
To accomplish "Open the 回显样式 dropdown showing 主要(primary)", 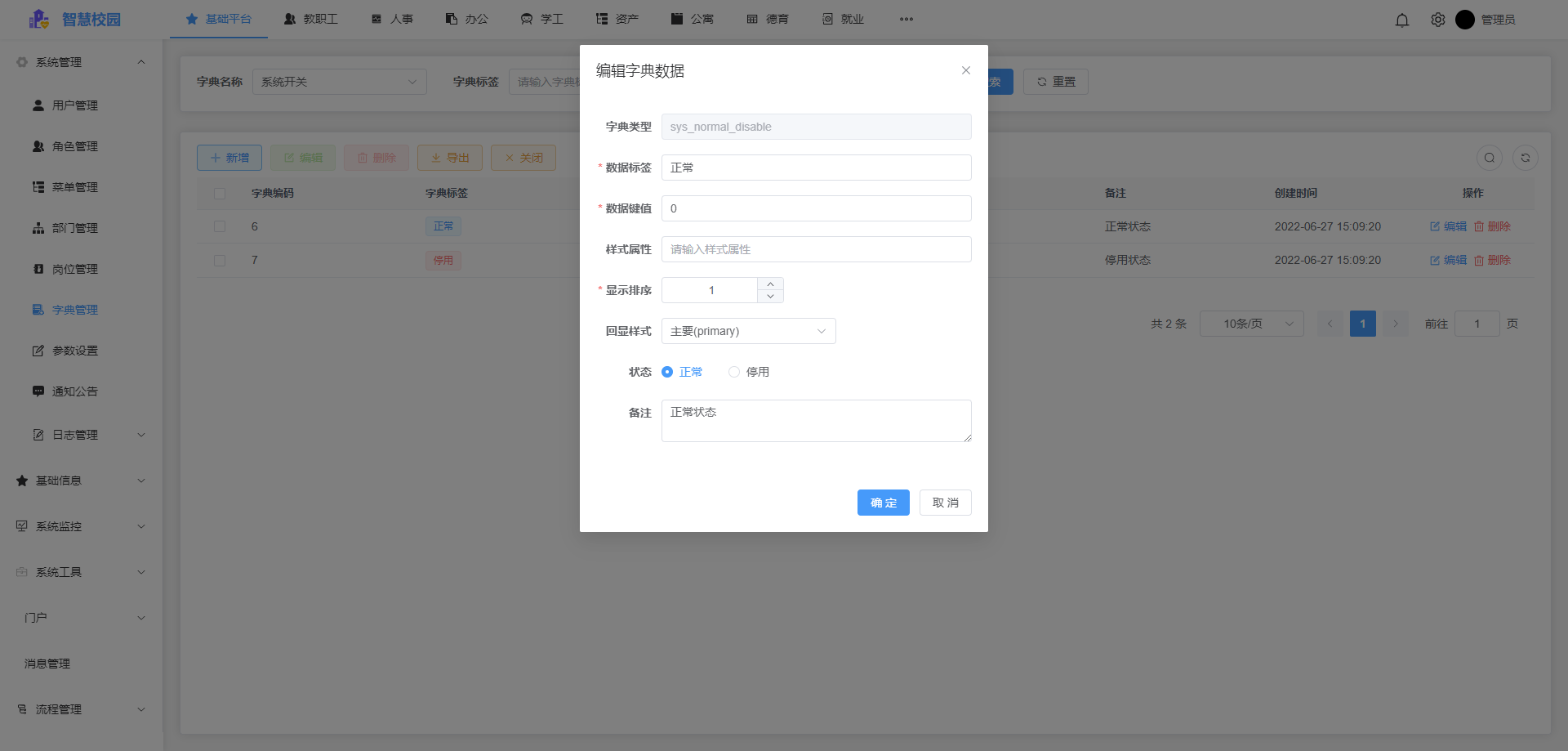I will (748, 331).
